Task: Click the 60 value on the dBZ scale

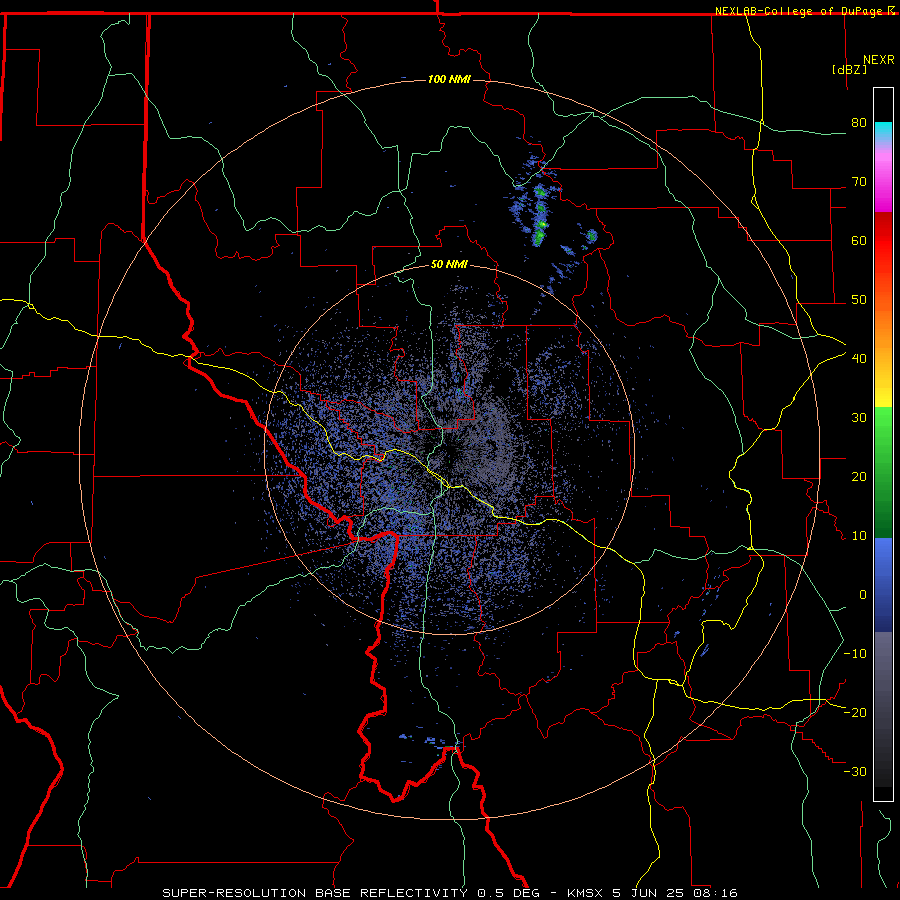Action: click(859, 240)
